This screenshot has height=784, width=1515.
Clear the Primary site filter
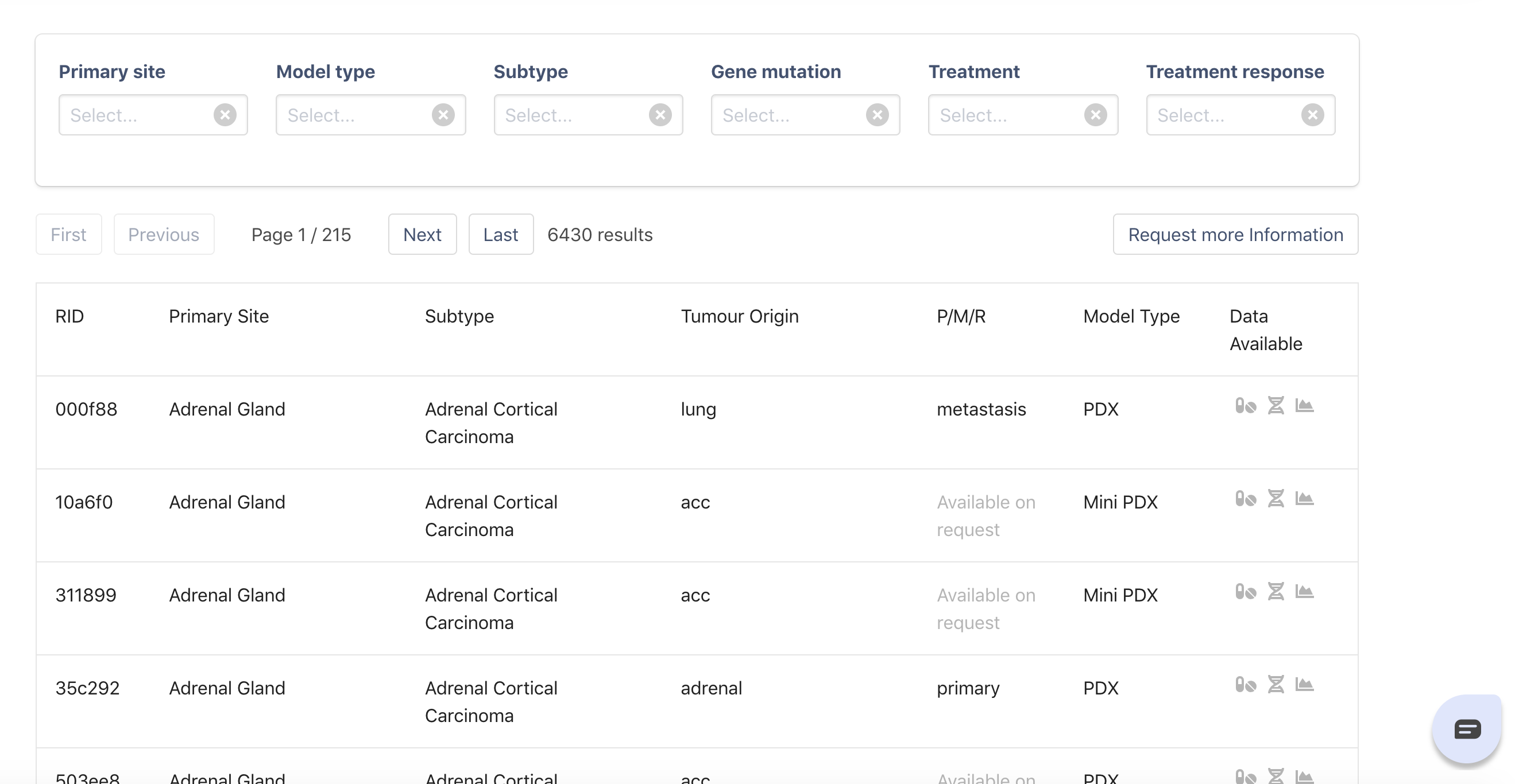225,115
